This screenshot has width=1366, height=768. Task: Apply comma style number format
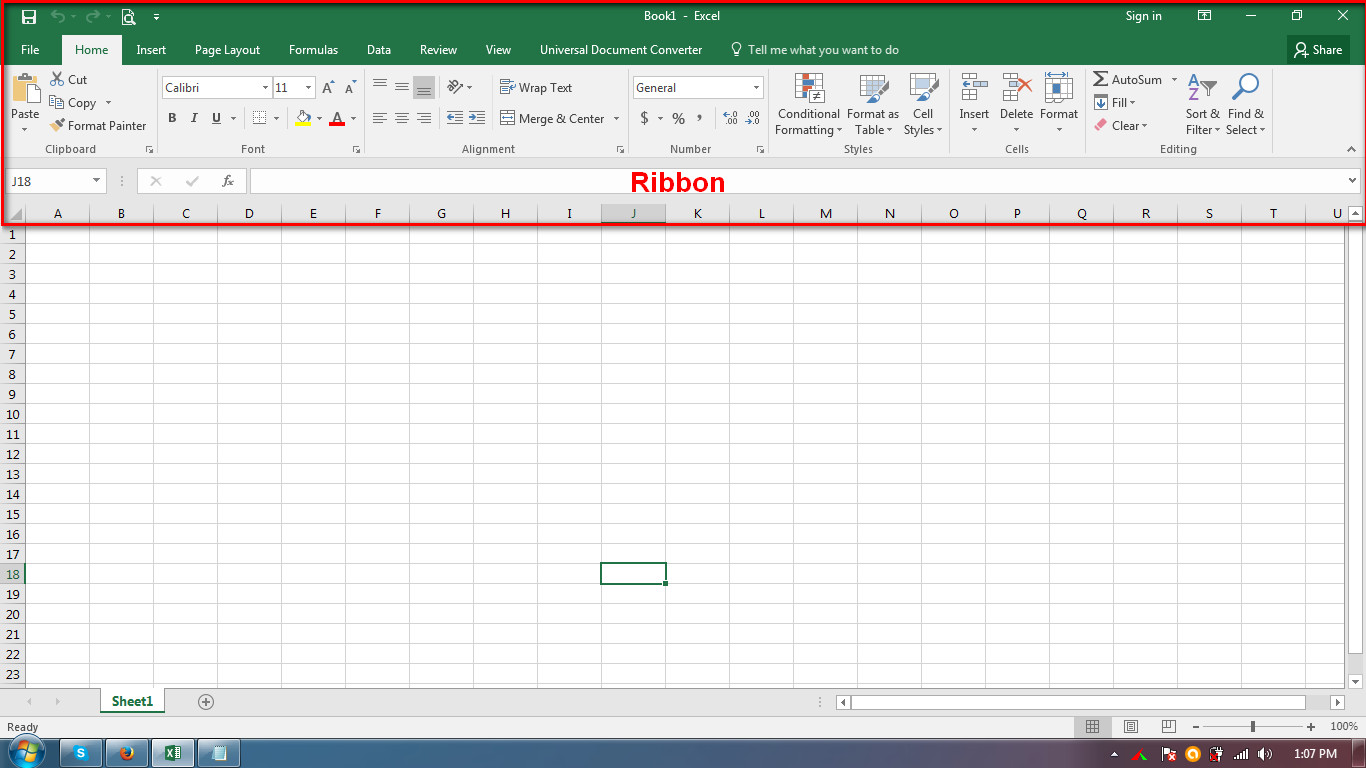(700, 118)
